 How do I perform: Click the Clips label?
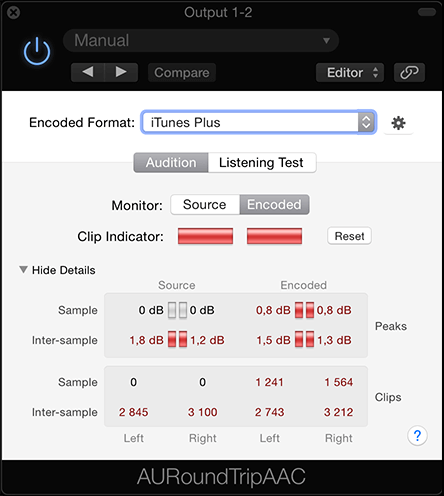click(x=388, y=397)
